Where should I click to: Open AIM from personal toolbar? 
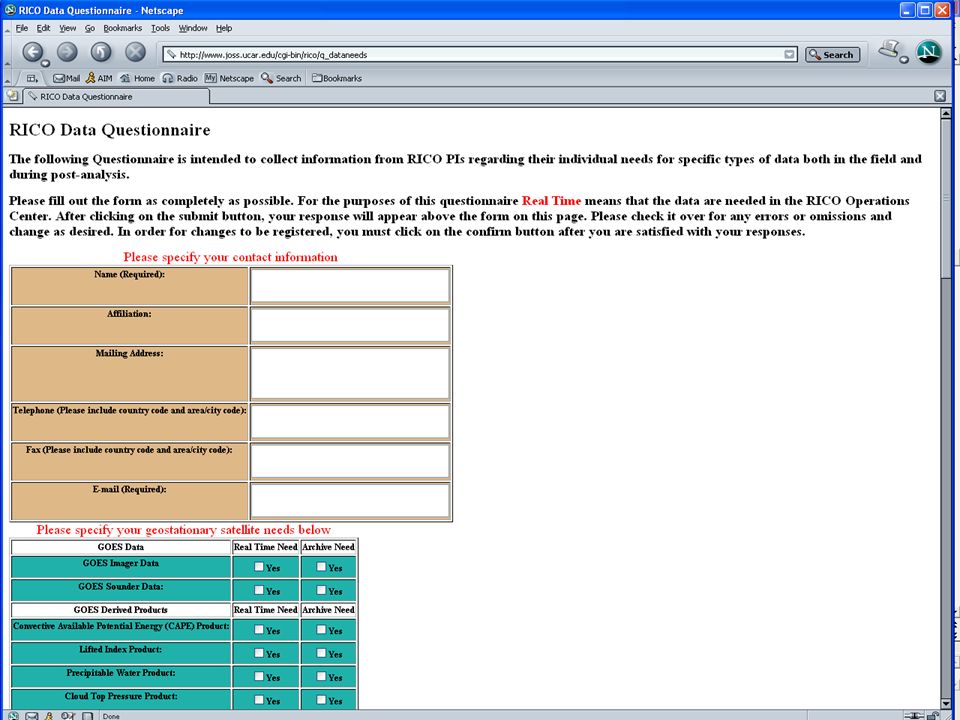tap(99, 78)
